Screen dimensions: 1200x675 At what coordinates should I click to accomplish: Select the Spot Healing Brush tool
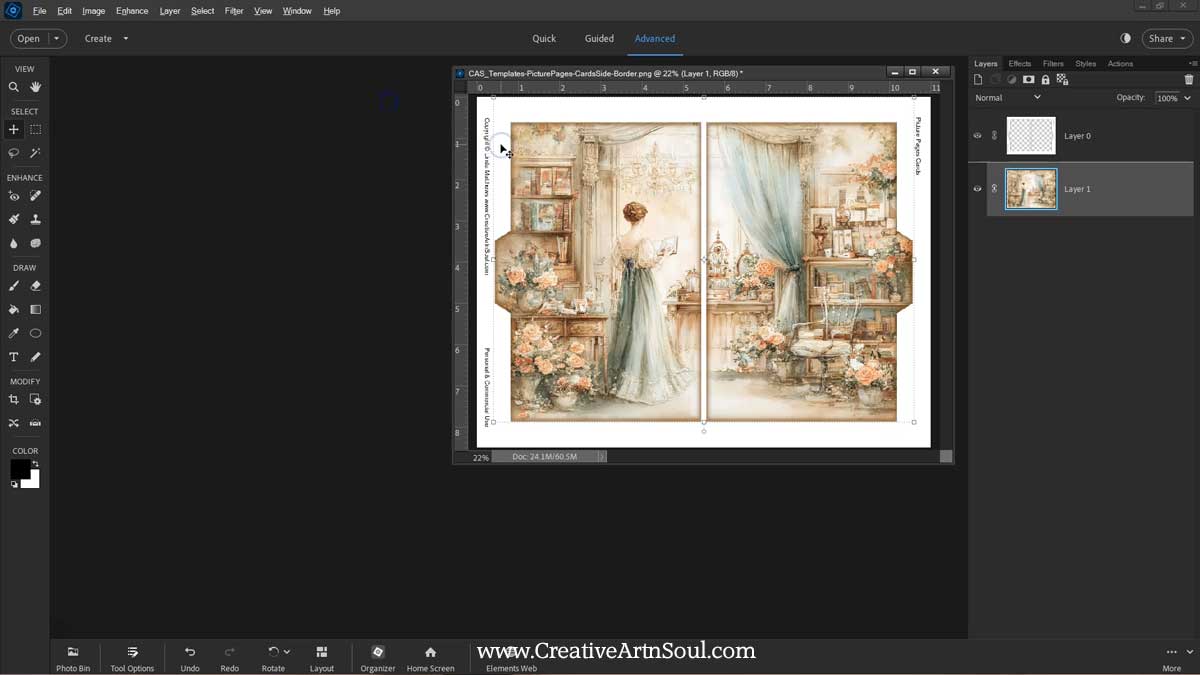coord(36,196)
